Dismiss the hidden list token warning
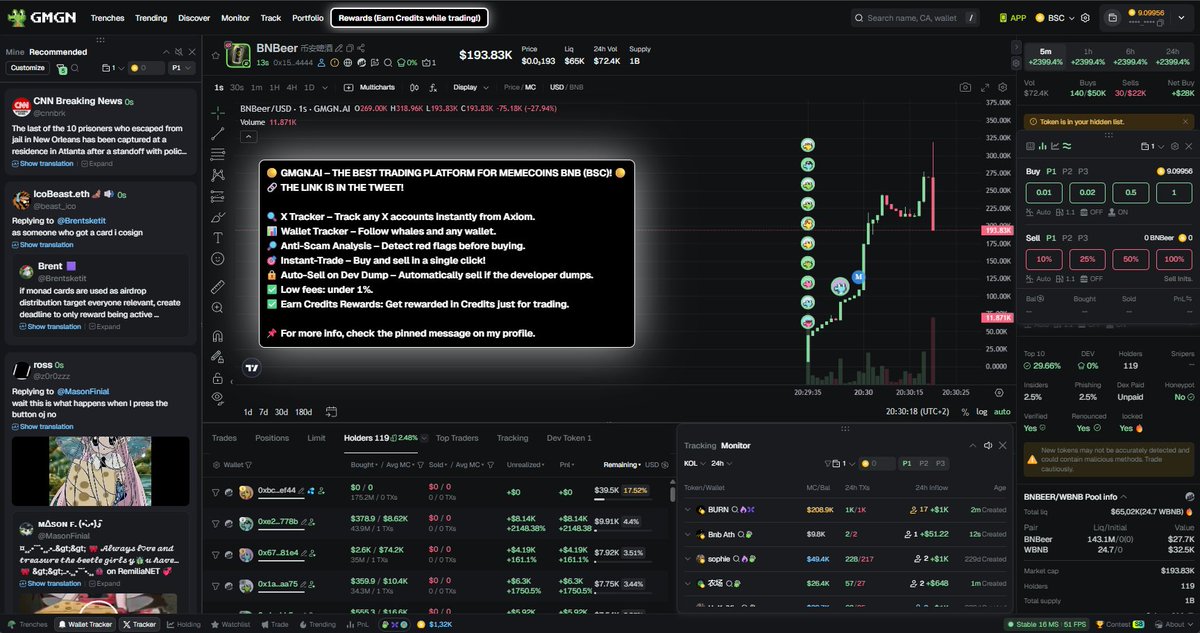The image size is (1200, 633). tap(1187, 121)
